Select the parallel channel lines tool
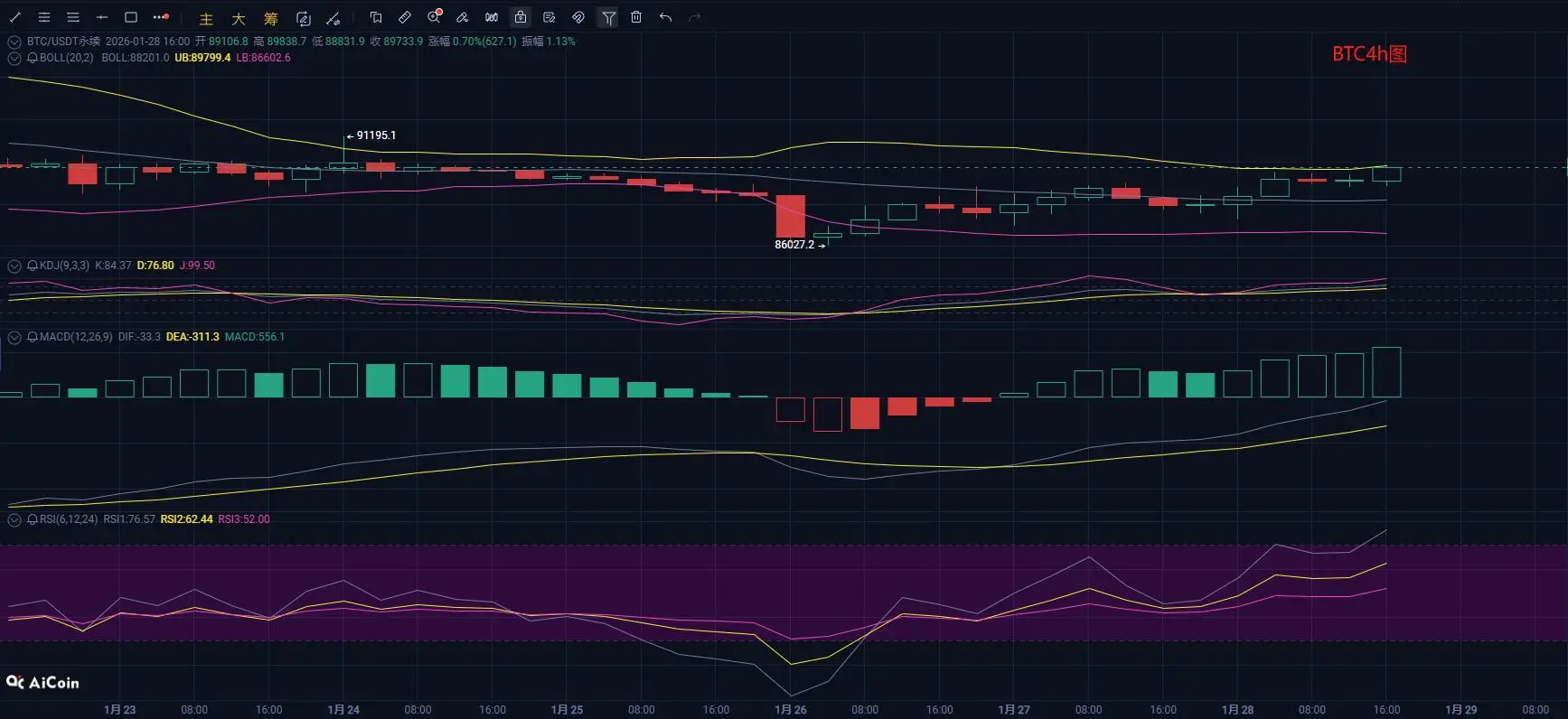 (x=44, y=17)
